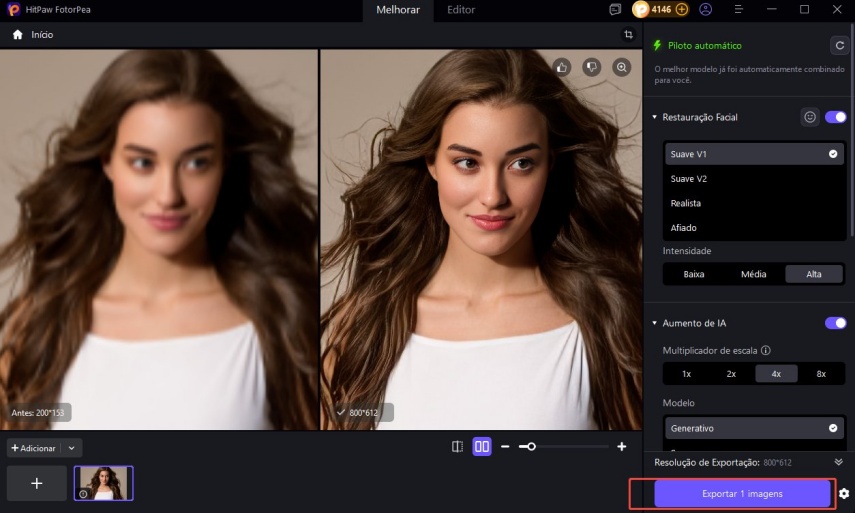The image size is (855, 513).
Task: Disable the Aumento de IA switch
Action: click(835, 323)
